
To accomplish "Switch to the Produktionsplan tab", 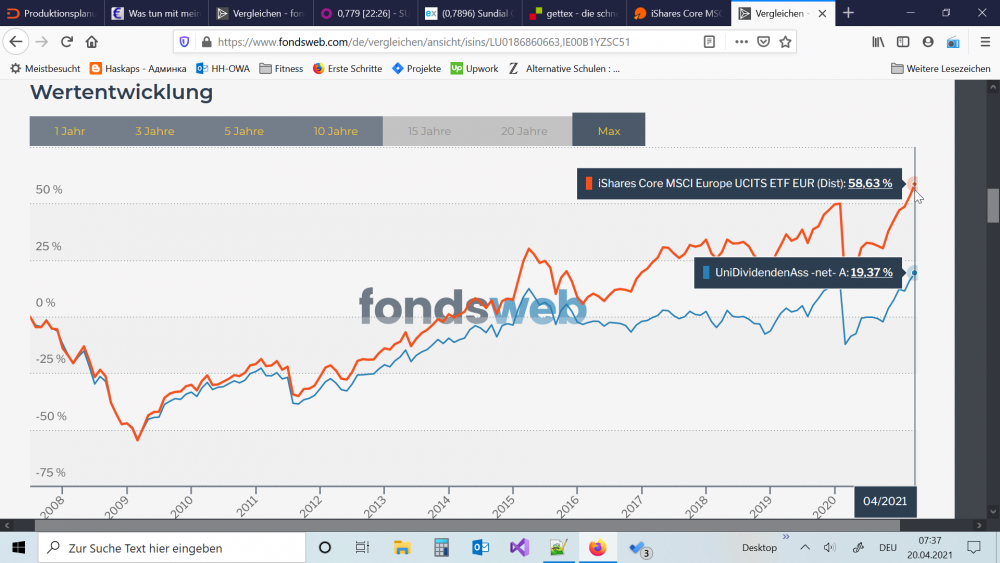I will (52, 13).
